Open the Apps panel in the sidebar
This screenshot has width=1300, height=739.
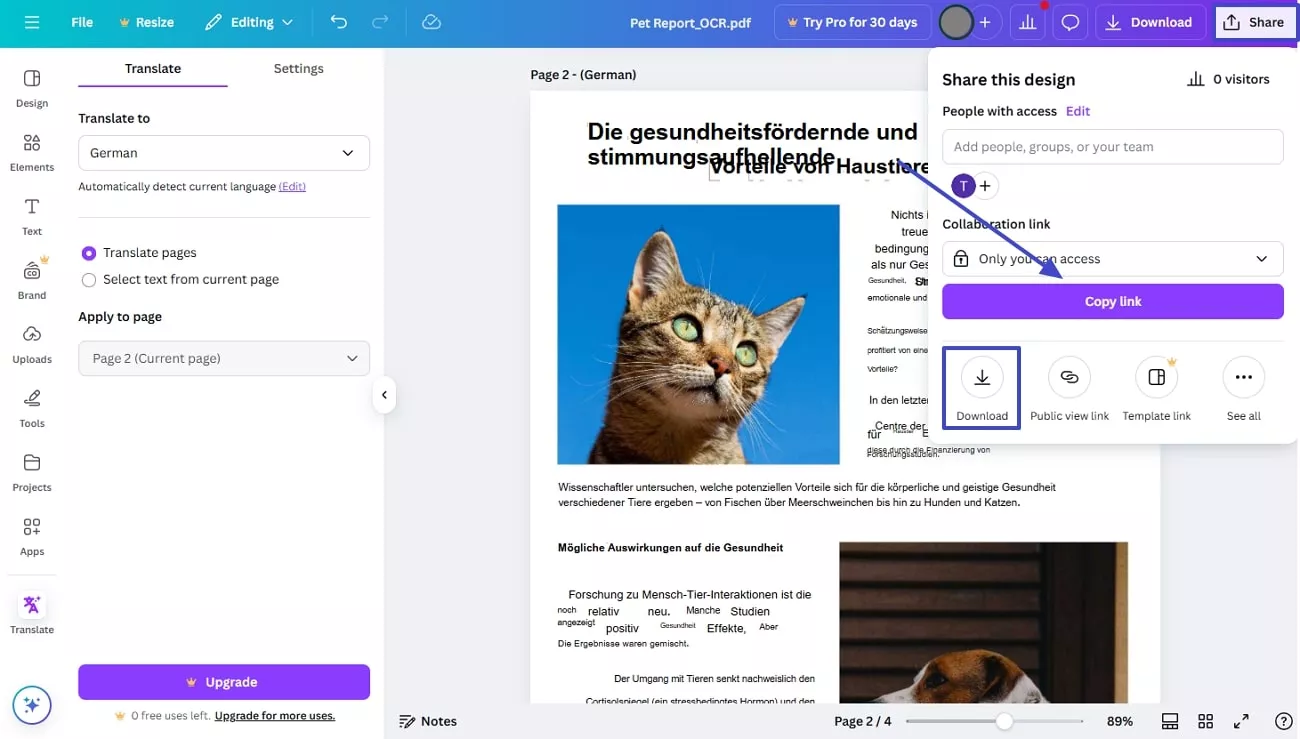click(x=31, y=536)
